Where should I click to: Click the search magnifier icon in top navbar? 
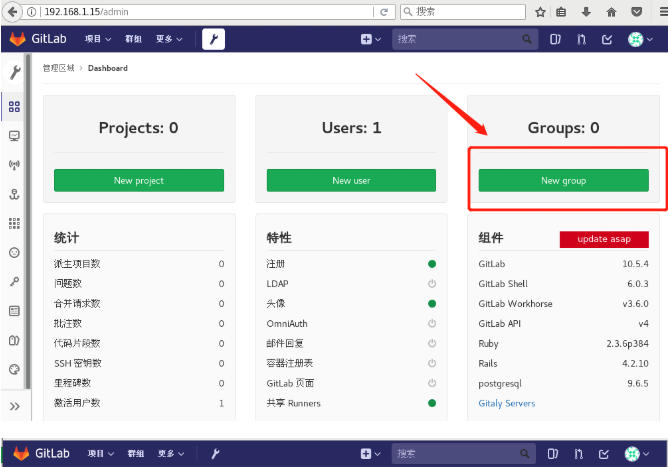click(527, 39)
